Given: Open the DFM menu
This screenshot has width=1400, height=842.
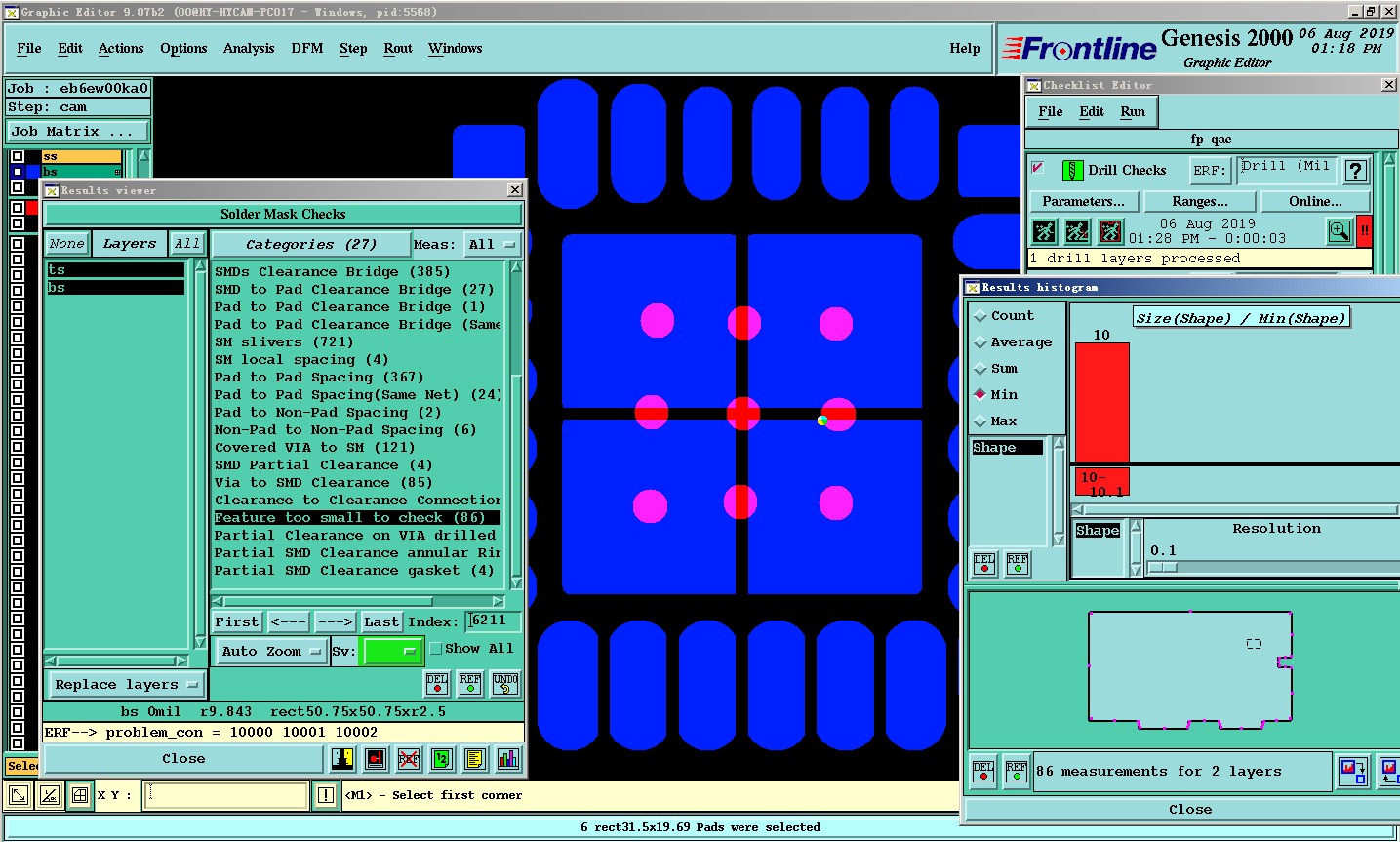Looking at the screenshot, I should (307, 49).
